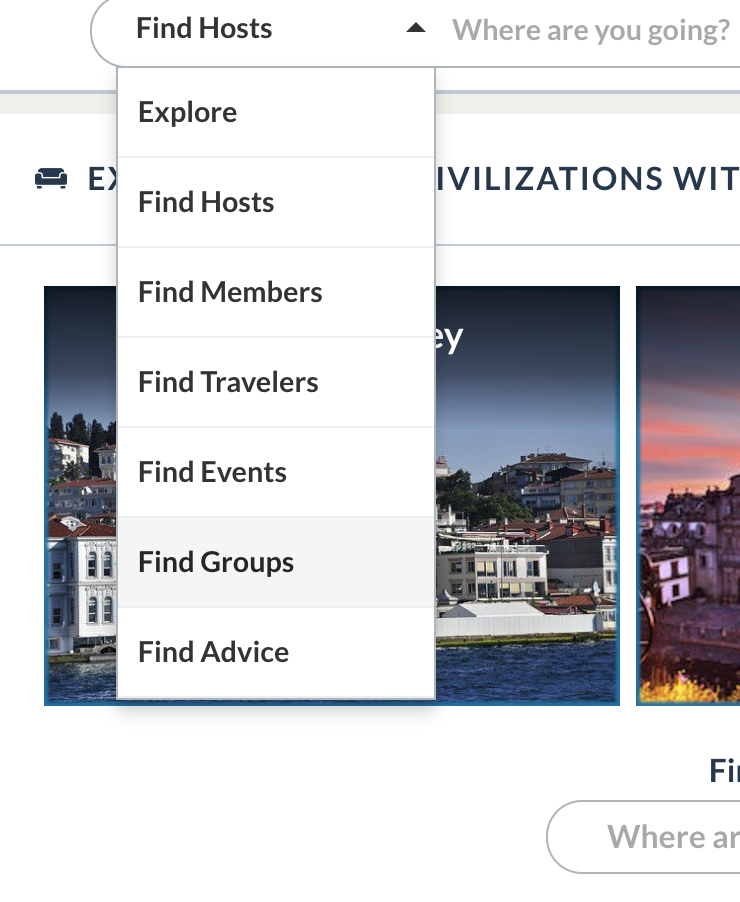Focus the top 'Where are you going?' field
Screen dimensions: 740x902
tap(593, 30)
